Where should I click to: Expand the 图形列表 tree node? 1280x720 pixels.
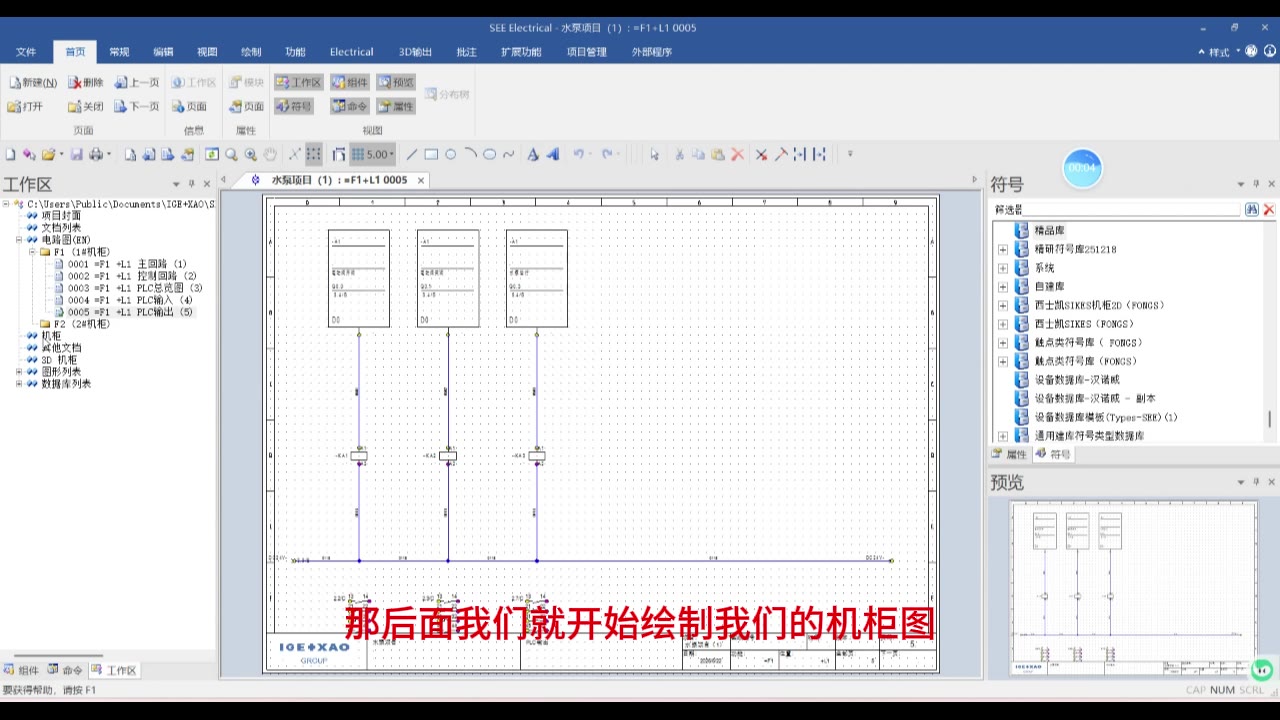coord(19,372)
